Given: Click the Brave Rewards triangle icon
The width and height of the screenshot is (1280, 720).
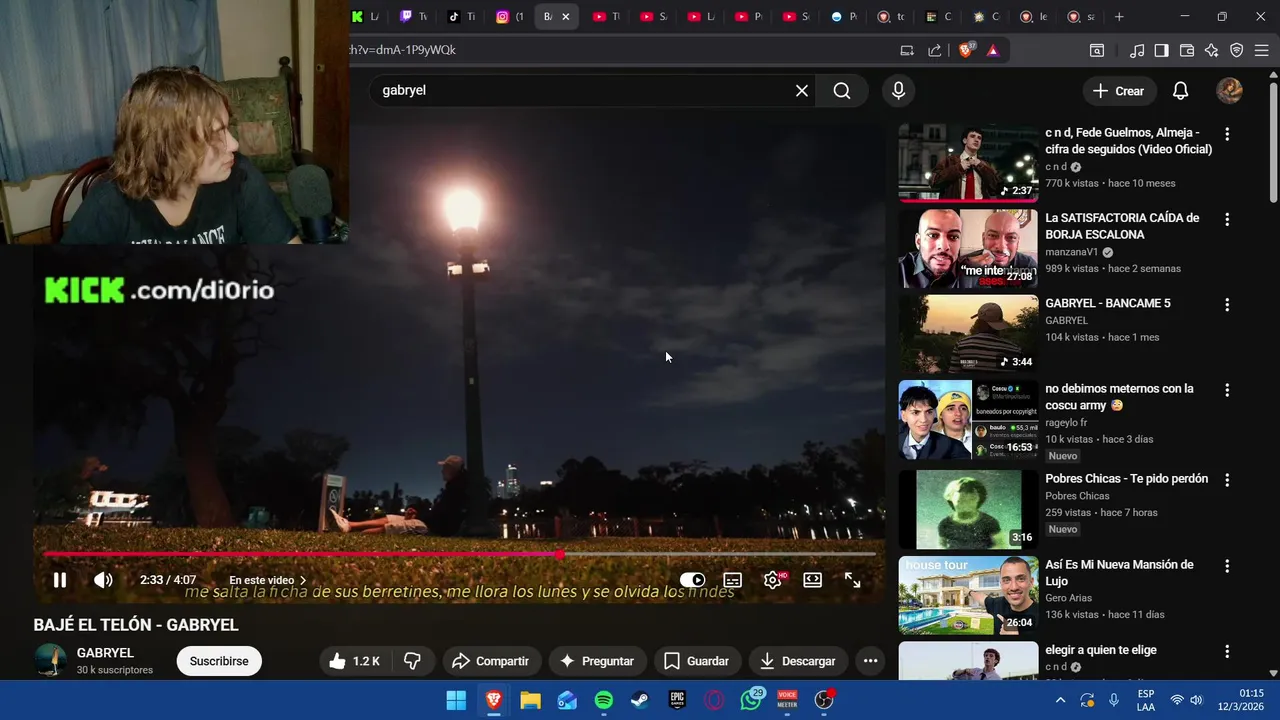Looking at the screenshot, I should coord(993,50).
